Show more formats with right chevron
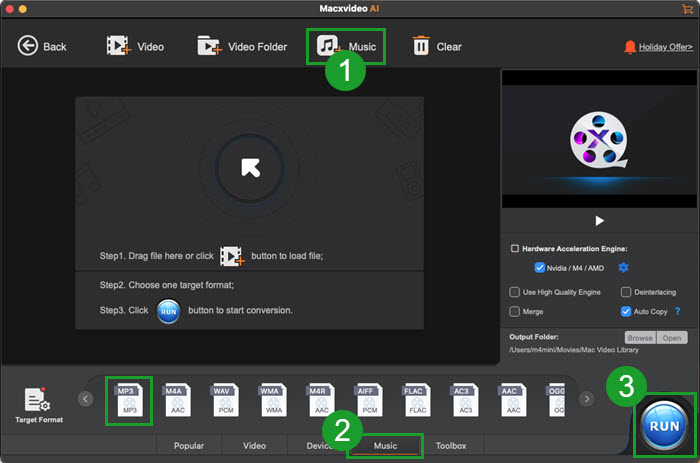The image size is (700, 463). pos(587,399)
